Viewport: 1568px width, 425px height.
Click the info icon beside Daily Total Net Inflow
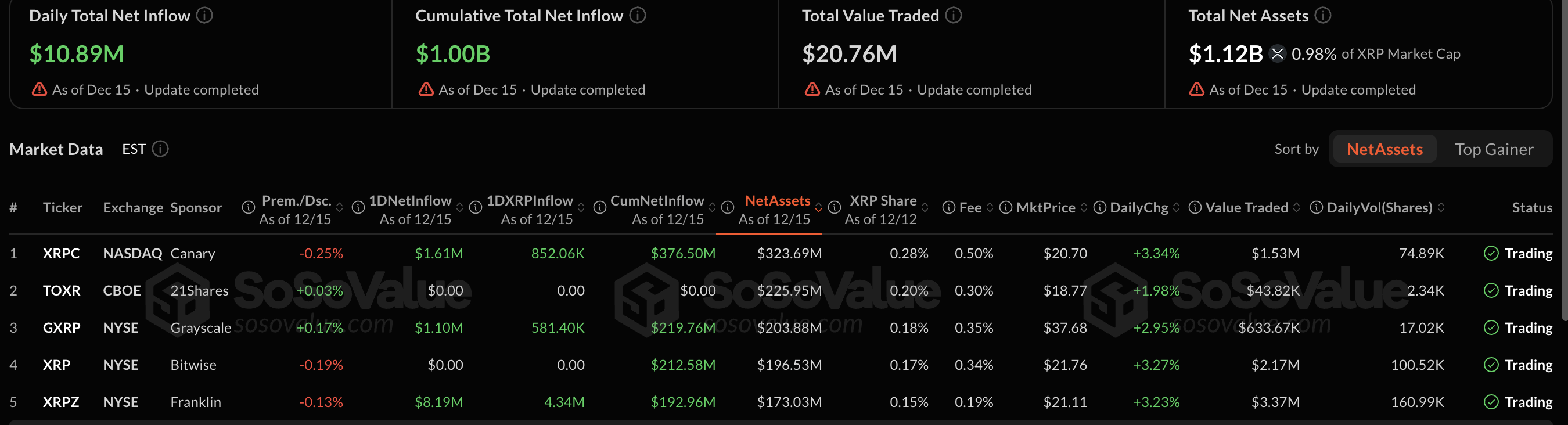click(205, 15)
